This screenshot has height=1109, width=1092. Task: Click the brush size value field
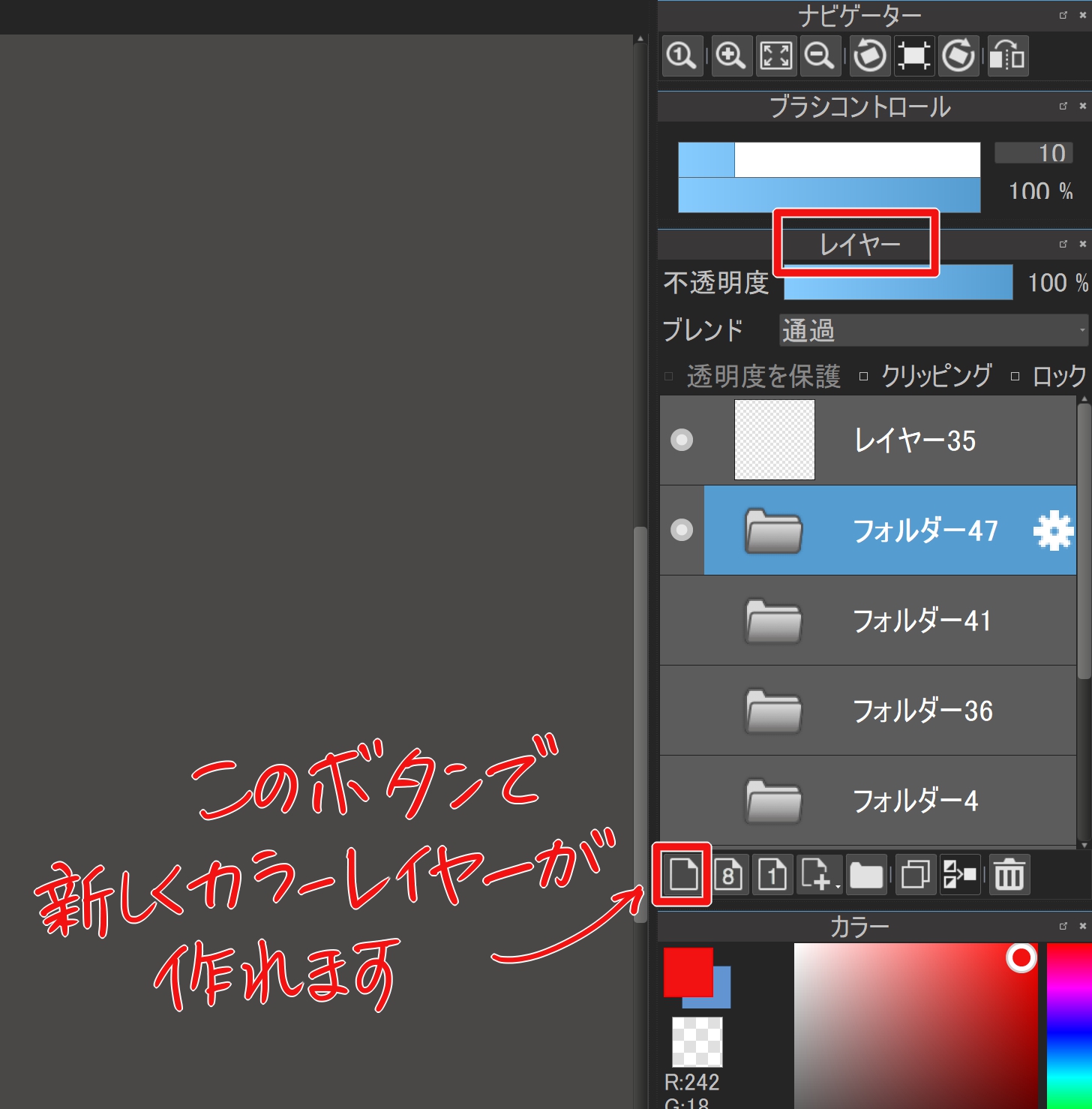[1033, 153]
